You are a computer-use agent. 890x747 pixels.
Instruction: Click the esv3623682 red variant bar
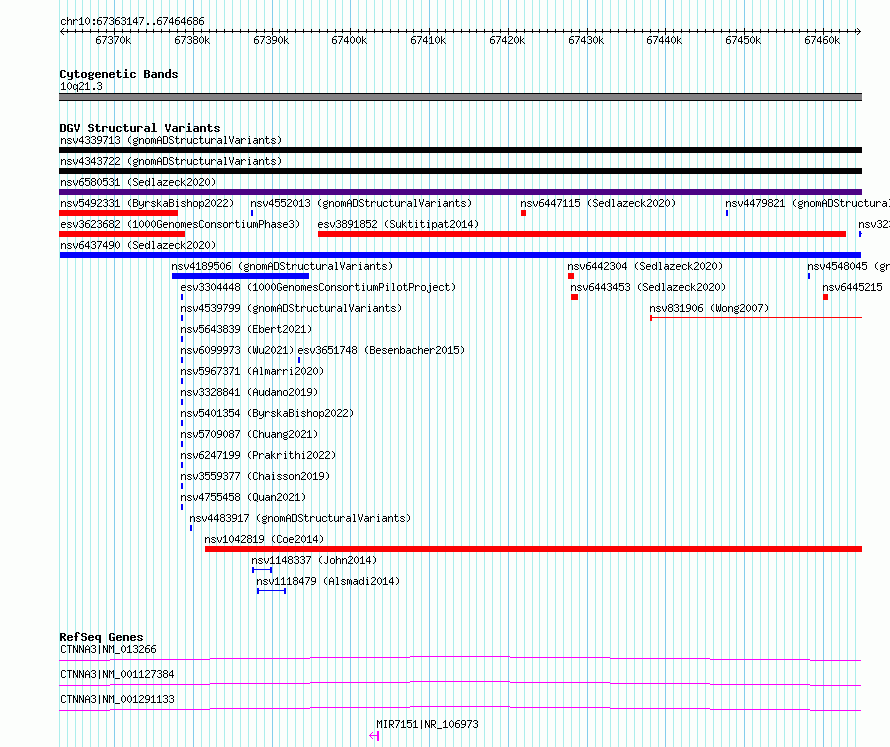coord(122,234)
